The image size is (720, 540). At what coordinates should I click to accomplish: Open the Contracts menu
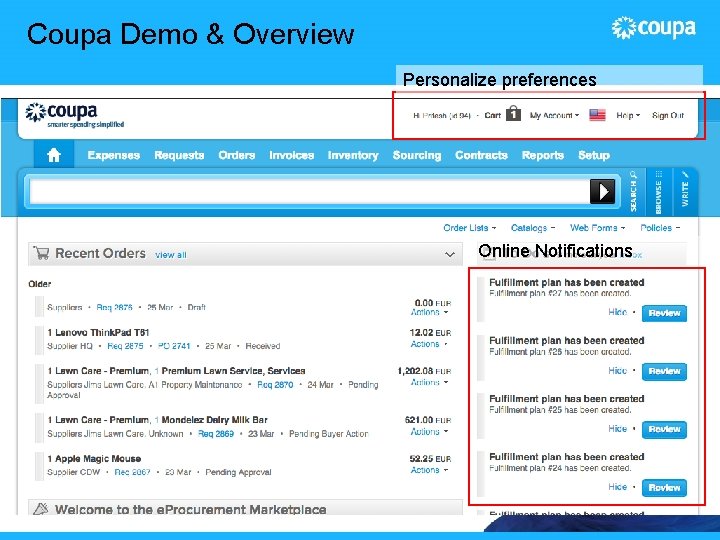tap(481, 155)
